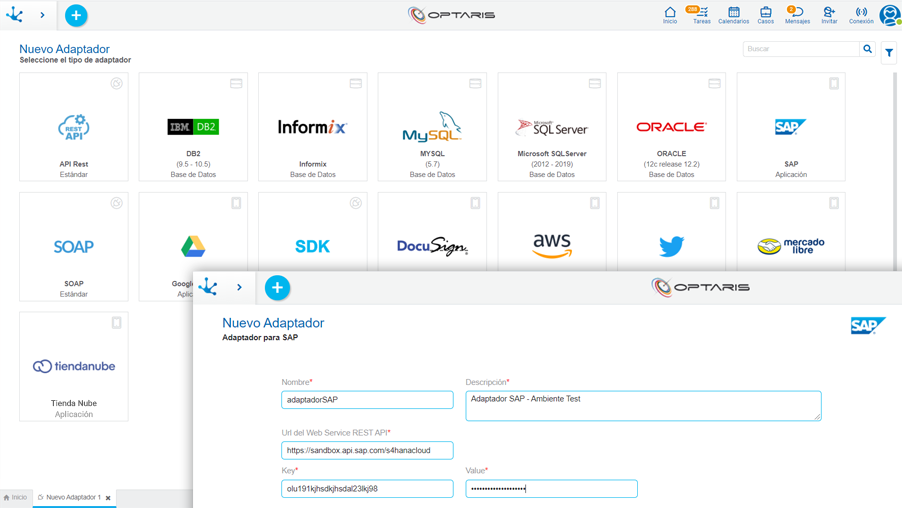Click the 'Seleccione el tipo de adaptador' subtitle
The height and width of the screenshot is (508, 902).
[x=75, y=60]
